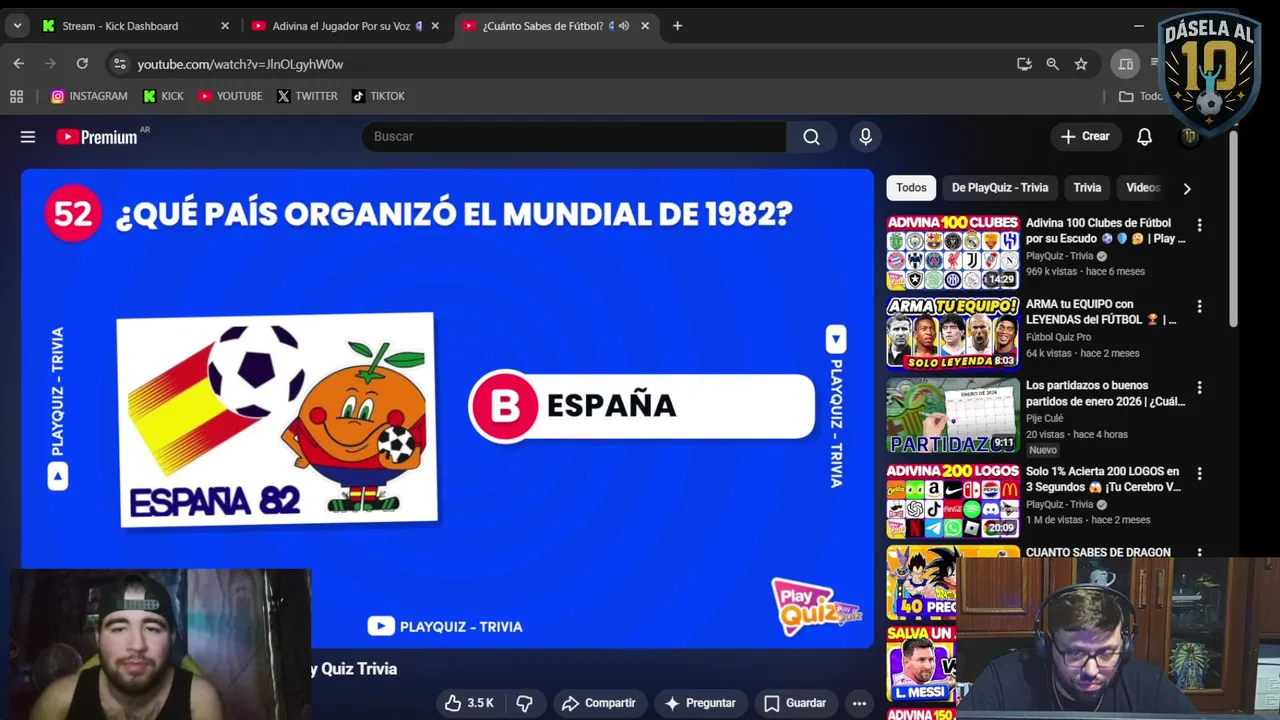
Task: Open zoom magnifier icon in address bar
Action: [x=1052, y=64]
